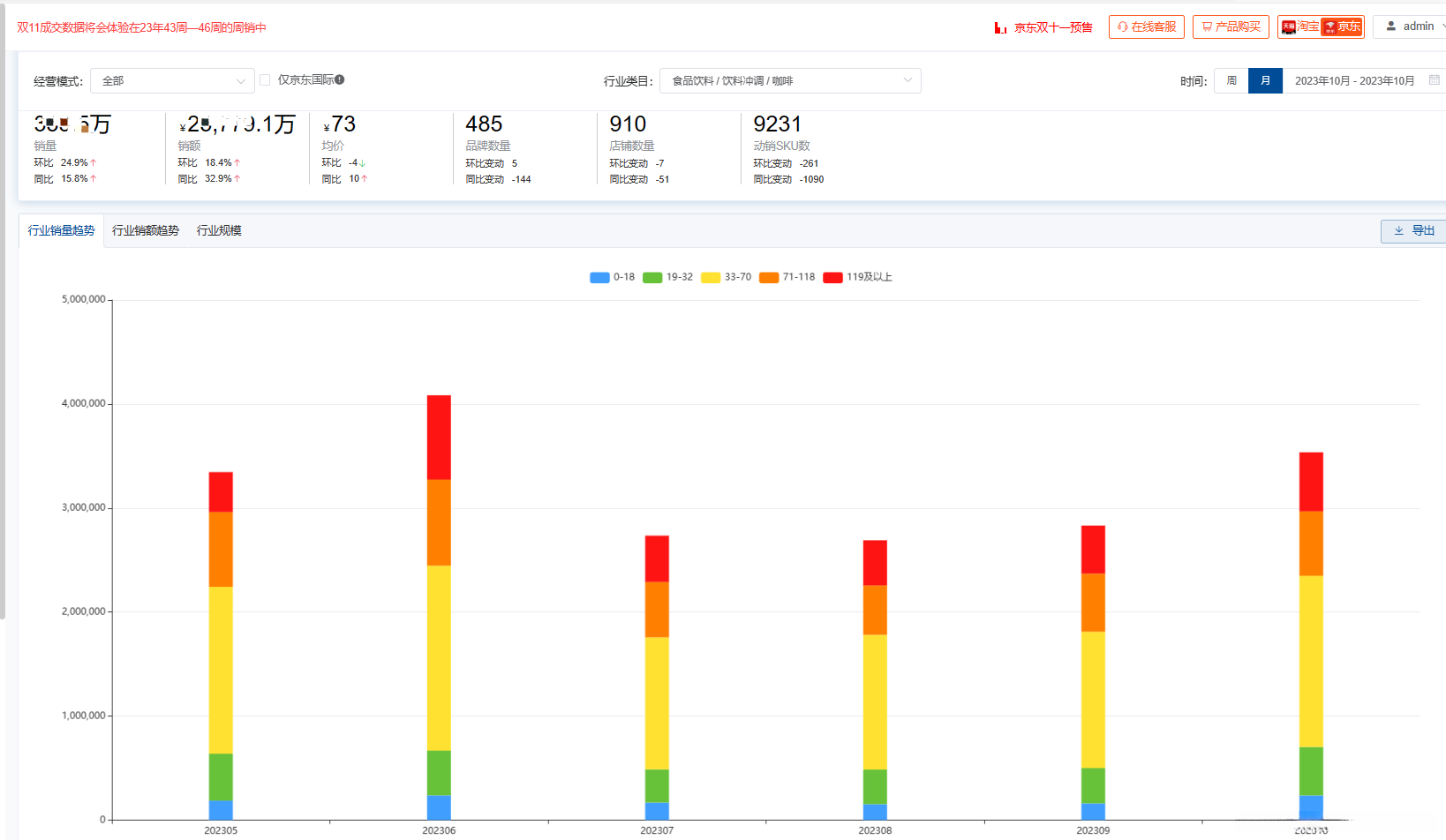Image resolution: width=1446 pixels, height=840 pixels.
Task: Click the 导出 export download icon
Action: [1399, 231]
